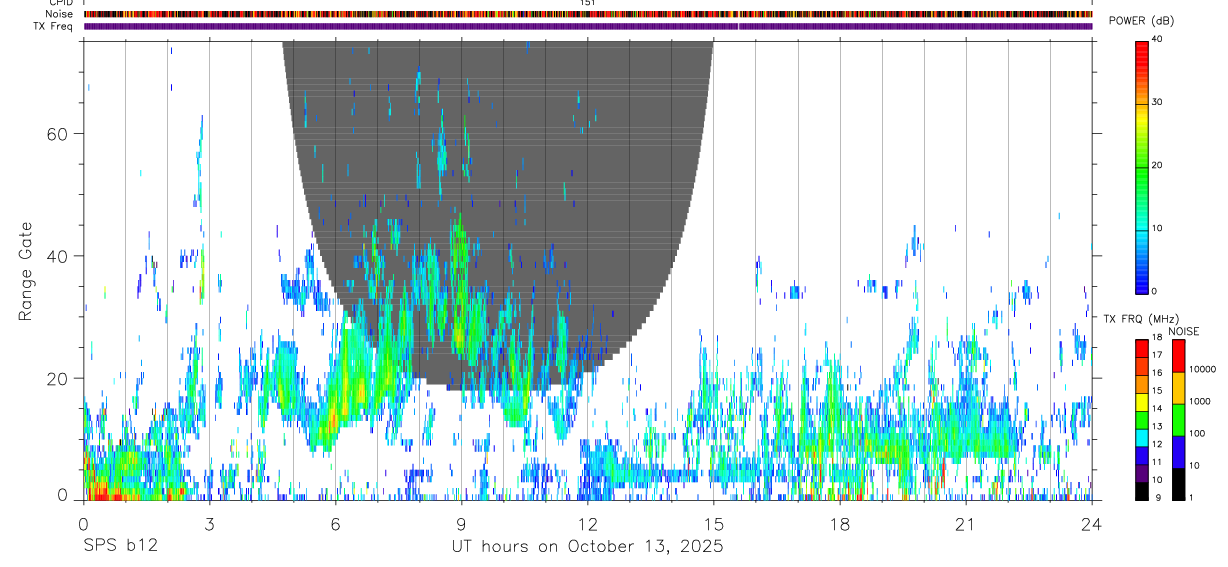
Task: Select the green segment of NOISE legend bar
Action: [1178, 420]
